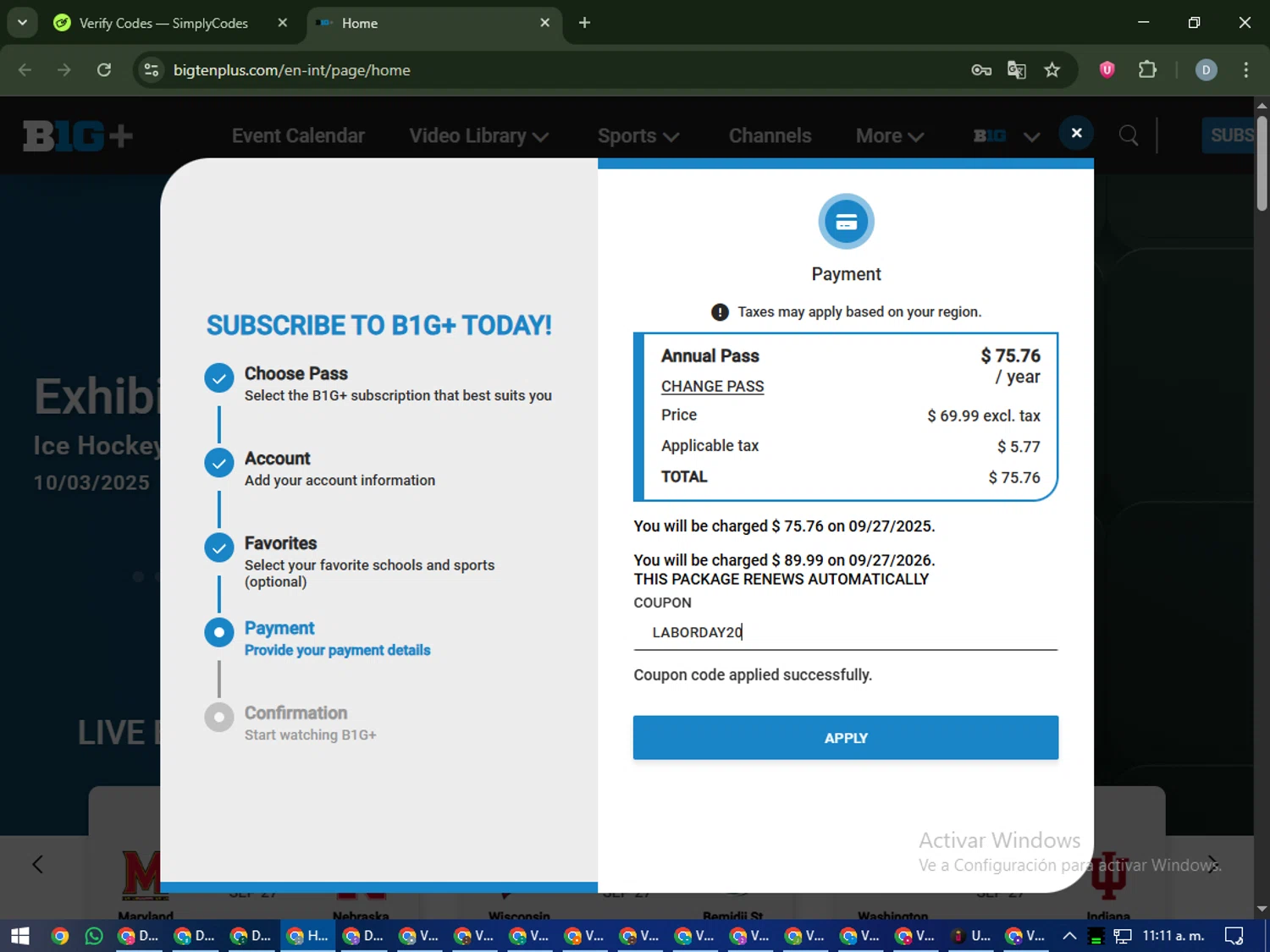Open the Chrome profile avatar D

(1206, 70)
